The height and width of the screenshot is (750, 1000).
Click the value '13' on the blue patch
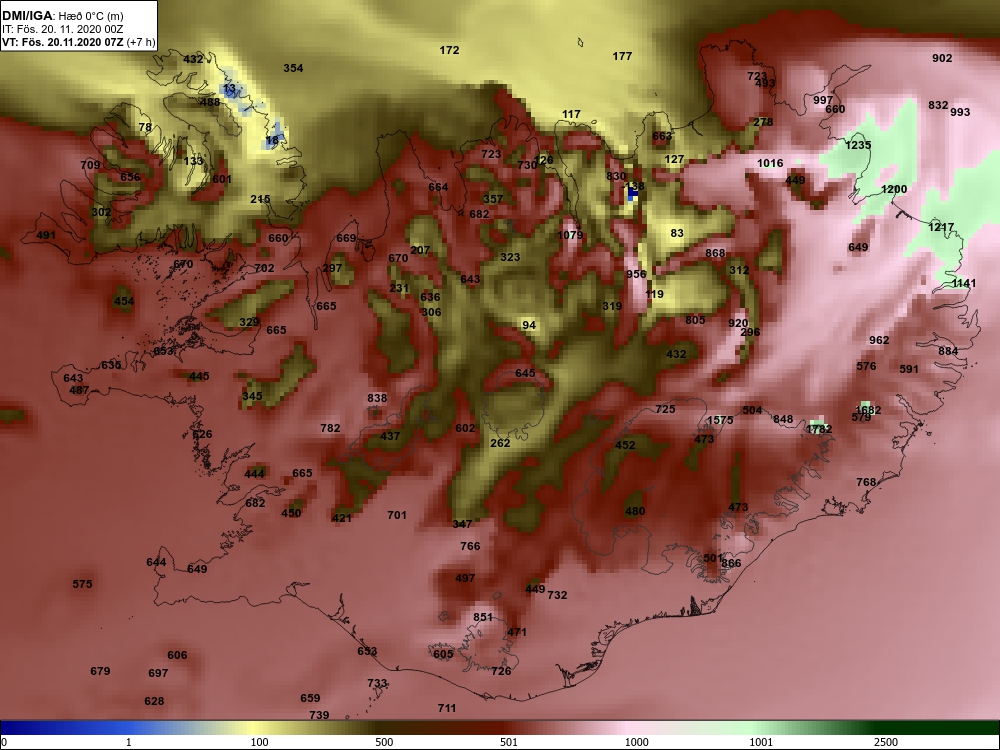pyautogui.click(x=230, y=88)
